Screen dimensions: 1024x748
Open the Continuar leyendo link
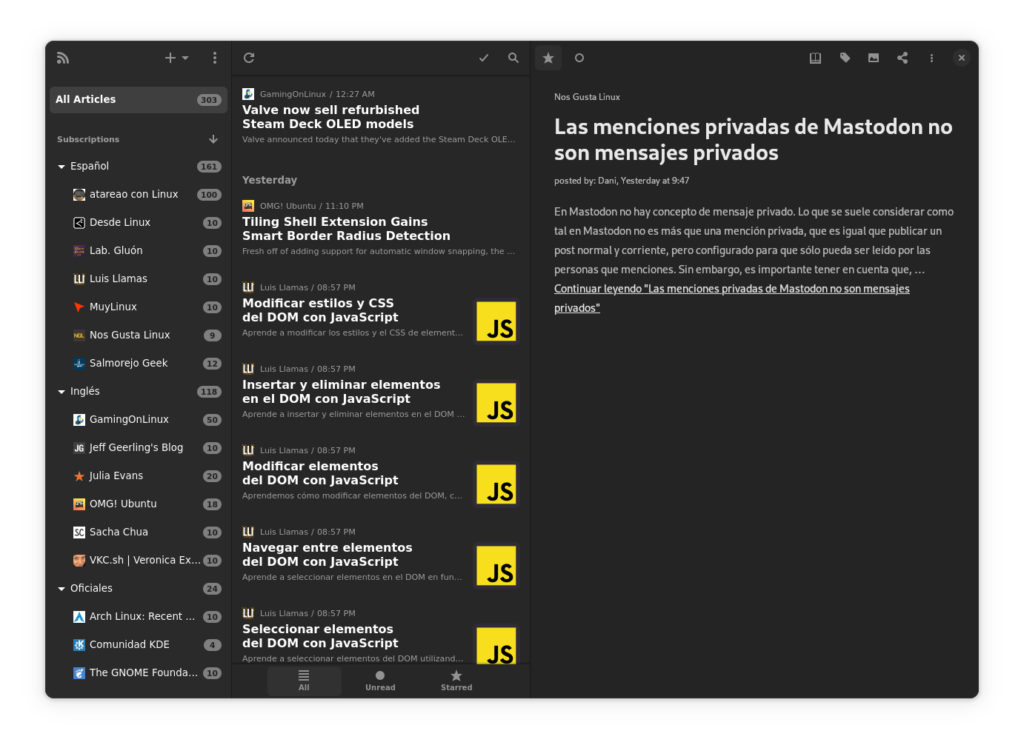pos(731,288)
